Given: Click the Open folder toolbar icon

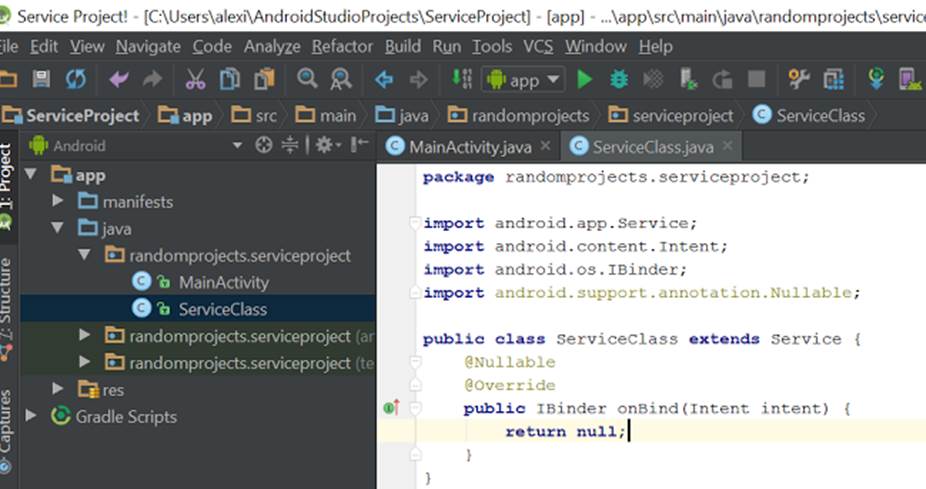Looking at the screenshot, I should [x=8, y=79].
